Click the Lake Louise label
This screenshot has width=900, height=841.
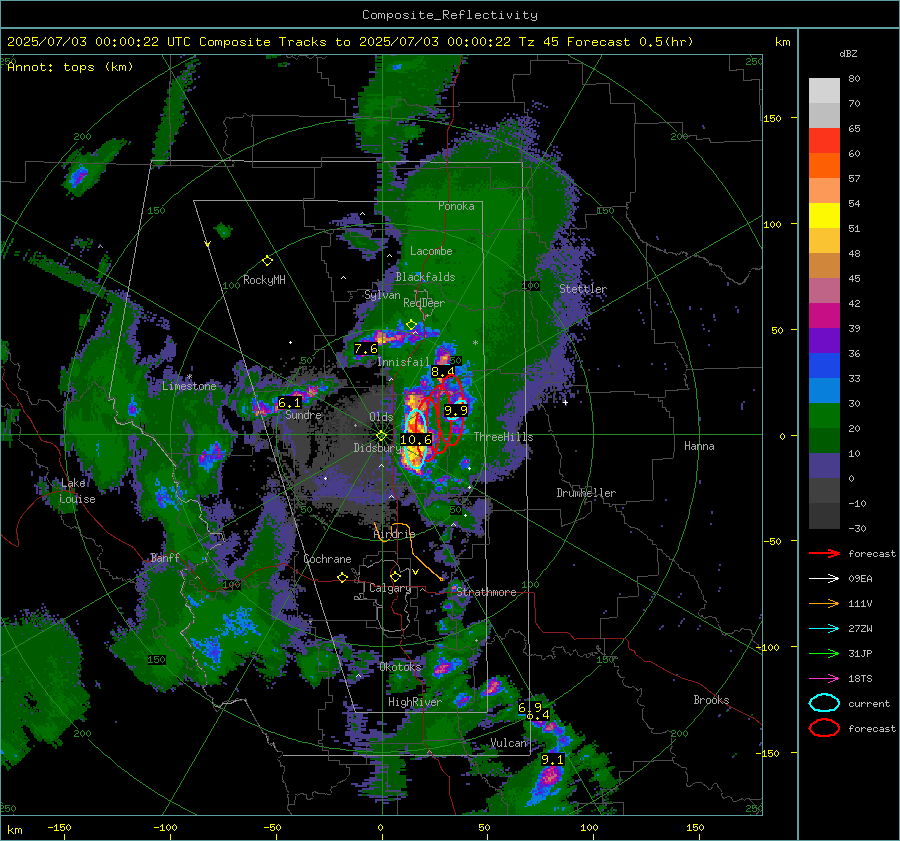coord(77,491)
